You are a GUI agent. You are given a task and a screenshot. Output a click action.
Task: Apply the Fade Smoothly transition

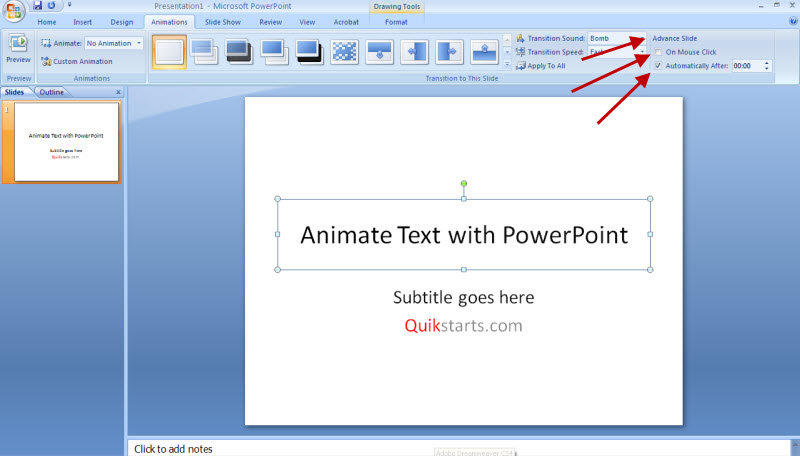(204, 52)
